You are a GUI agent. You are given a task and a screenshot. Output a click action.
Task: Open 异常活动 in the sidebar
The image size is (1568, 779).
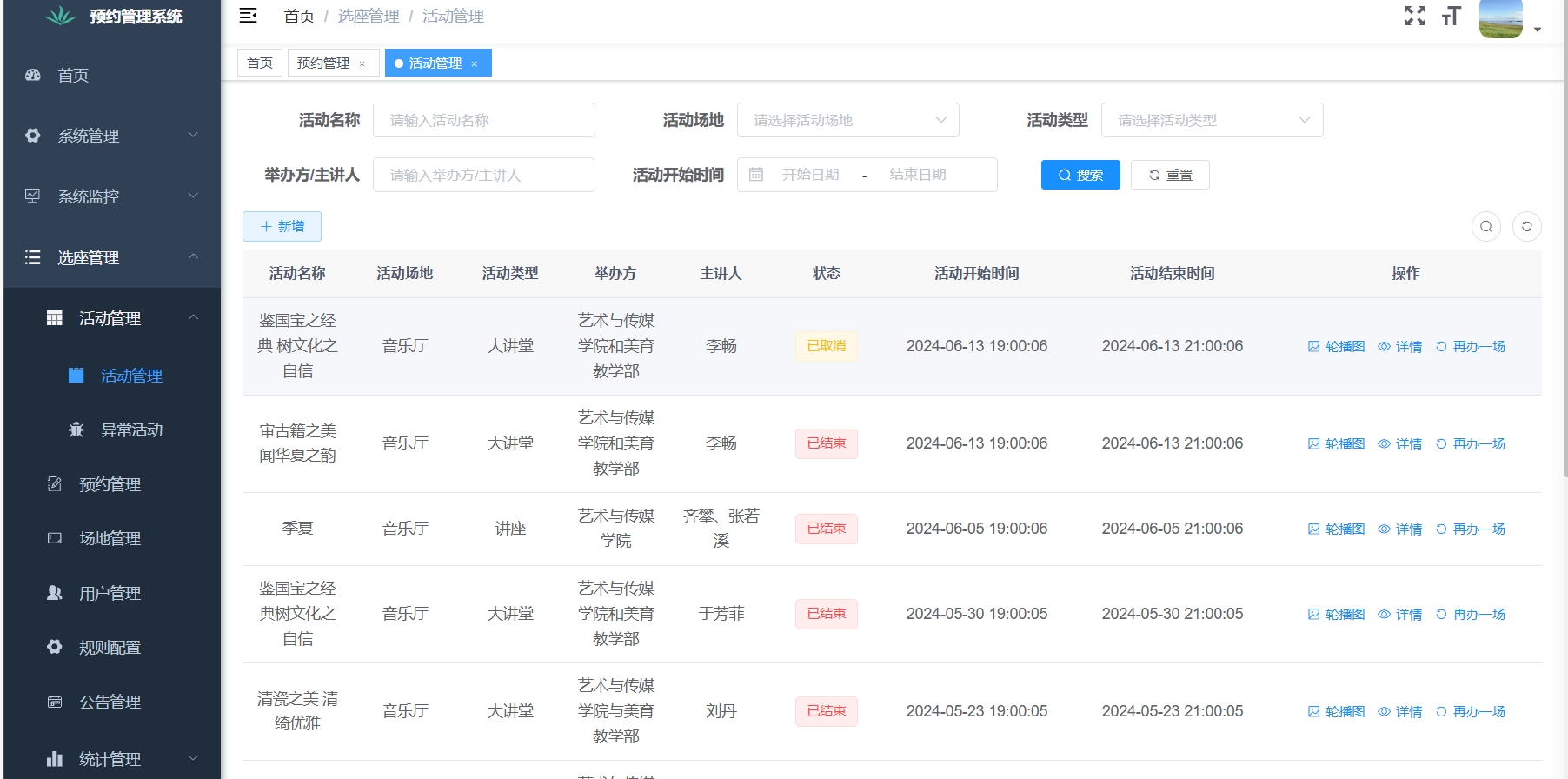tap(112, 429)
